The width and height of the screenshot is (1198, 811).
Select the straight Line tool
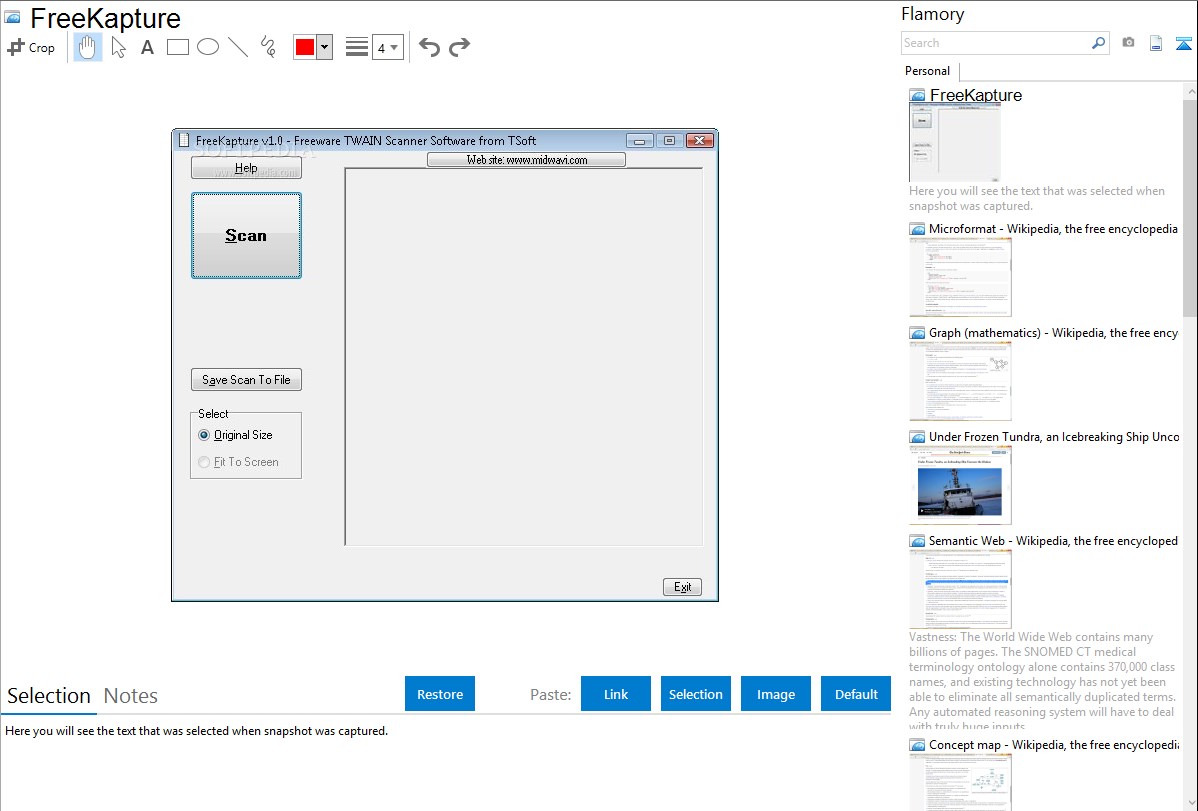coord(238,47)
